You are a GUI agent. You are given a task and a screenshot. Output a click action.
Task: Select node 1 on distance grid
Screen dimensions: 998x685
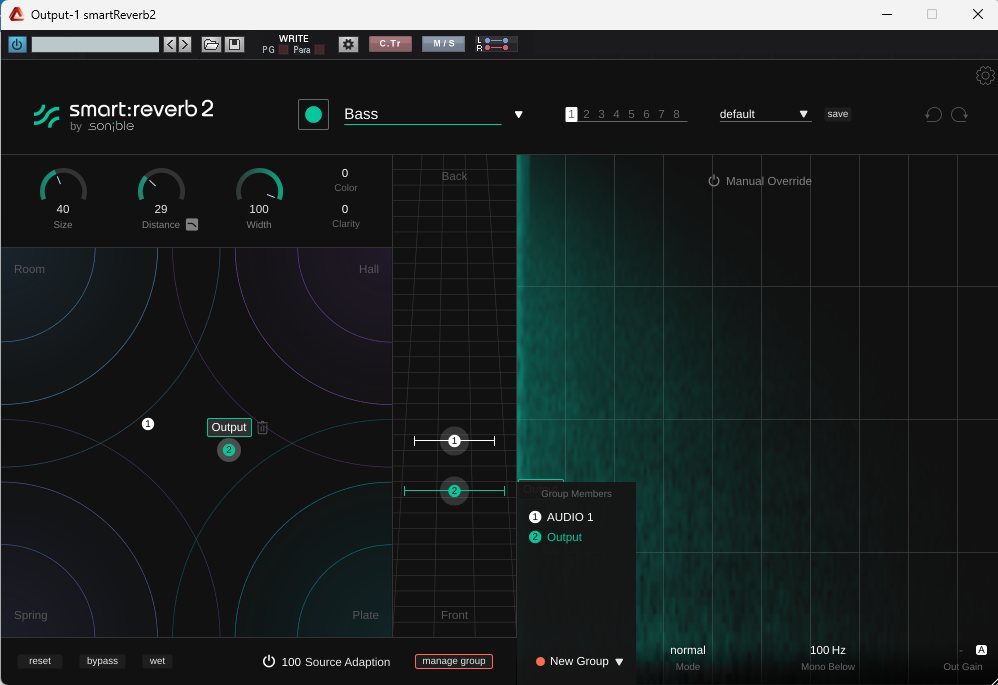pyautogui.click(x=454, y=441)
